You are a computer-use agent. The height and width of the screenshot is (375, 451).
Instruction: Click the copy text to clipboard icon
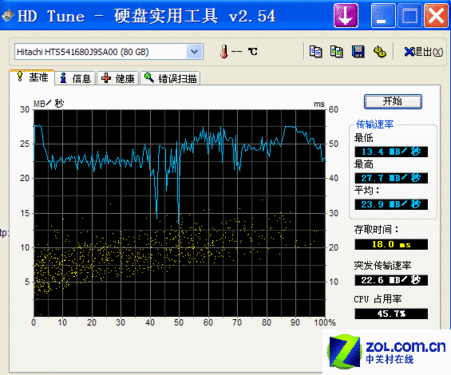[315, 52]
